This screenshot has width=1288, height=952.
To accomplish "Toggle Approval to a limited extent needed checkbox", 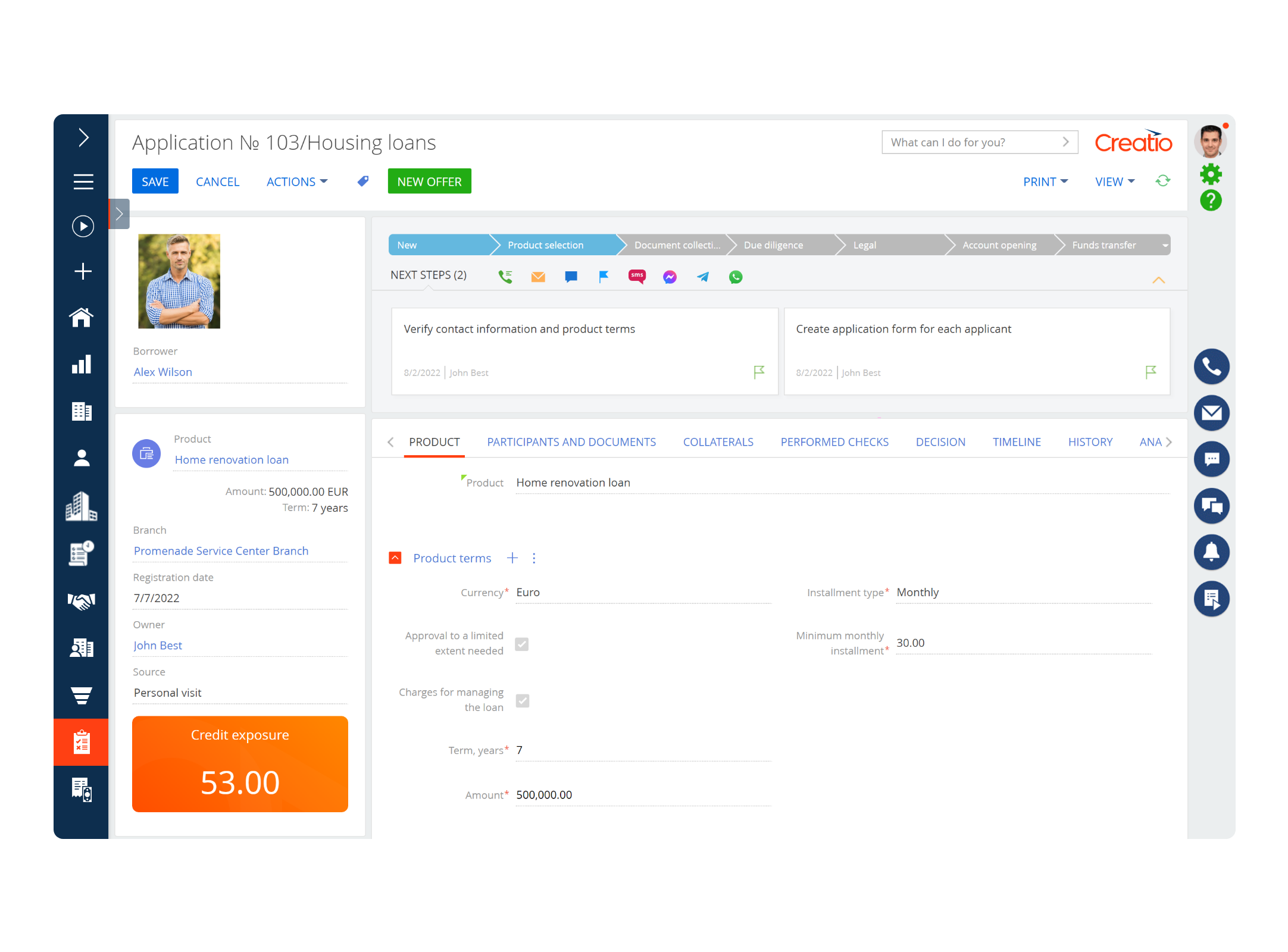I will click(x=522, y=644).
